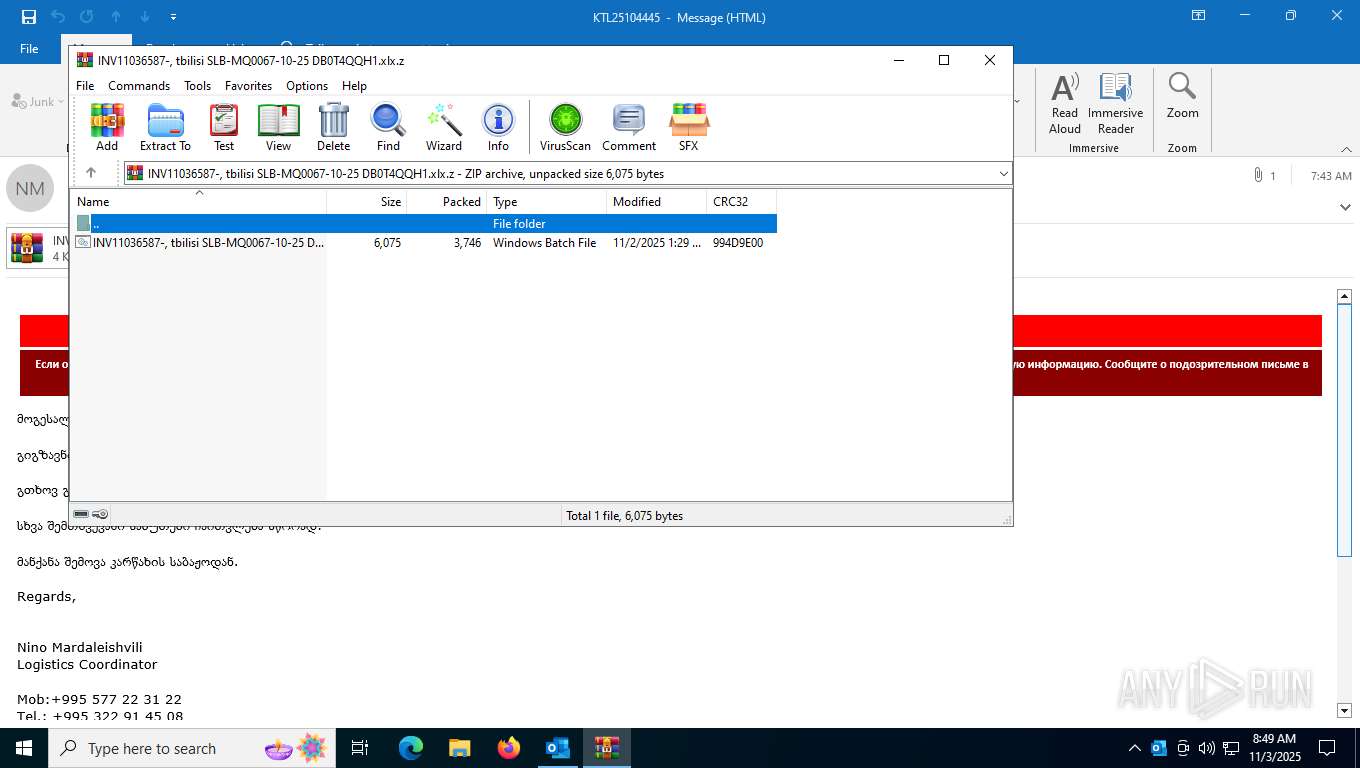1360x768 pixels.
Task: Click the NM sender avatar
Action: [30, 189]
